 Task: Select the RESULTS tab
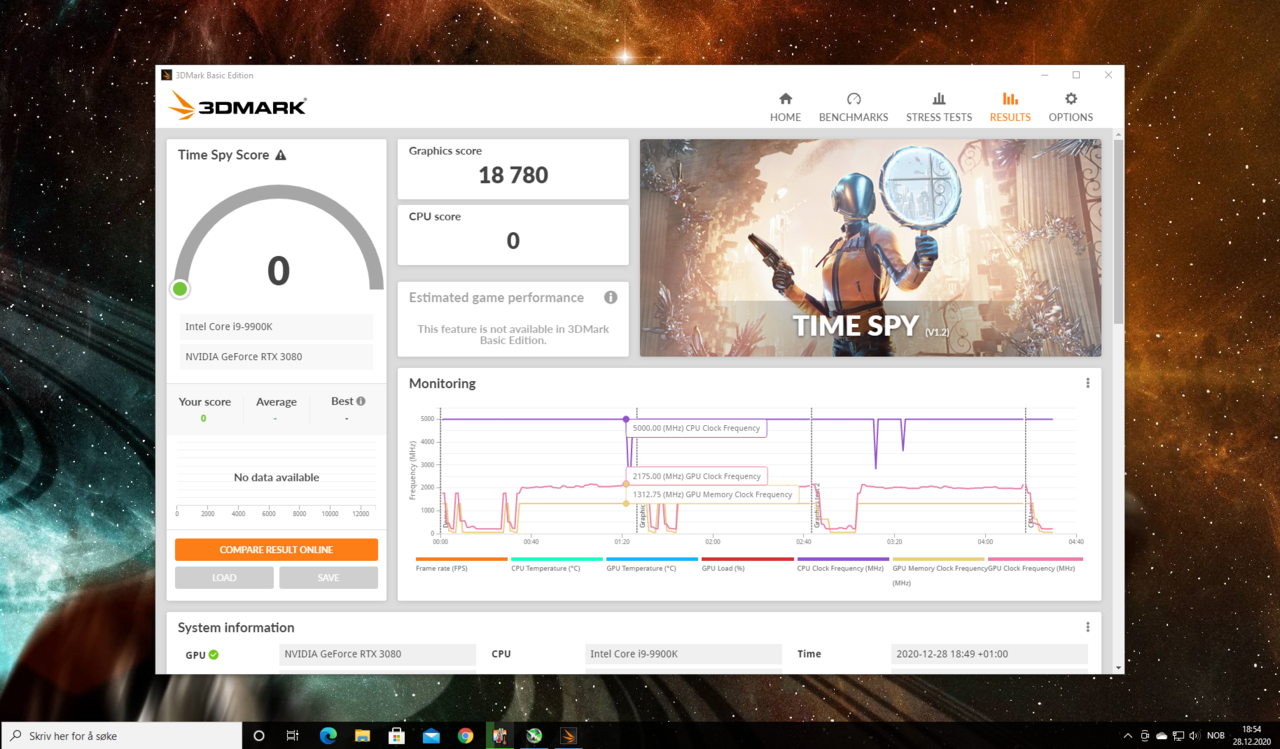(x=1010, y=107)
